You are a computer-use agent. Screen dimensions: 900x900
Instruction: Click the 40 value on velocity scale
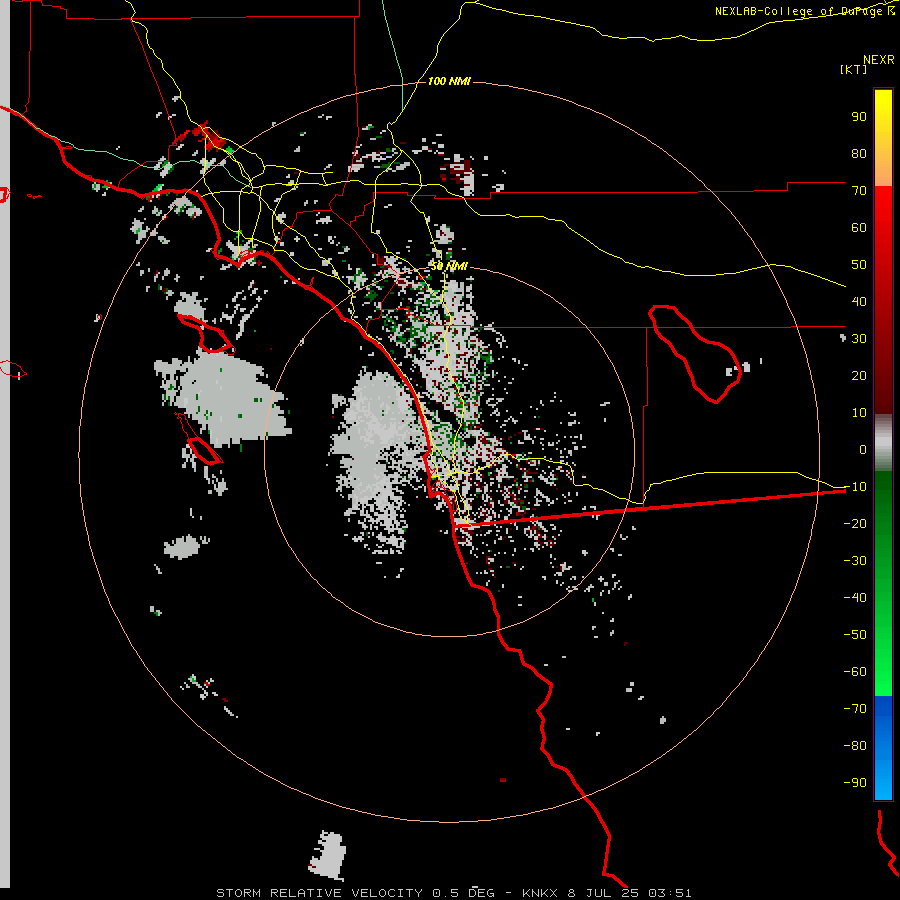859,302
